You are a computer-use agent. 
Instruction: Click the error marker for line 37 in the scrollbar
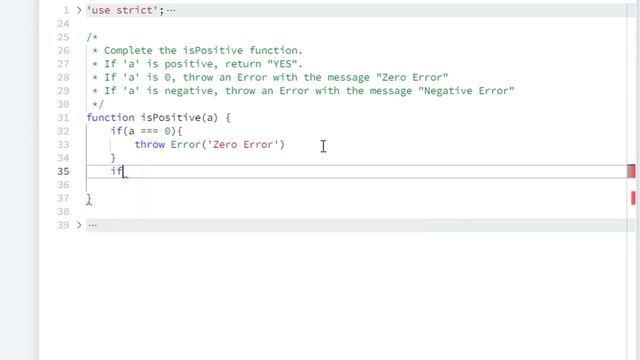633,198
